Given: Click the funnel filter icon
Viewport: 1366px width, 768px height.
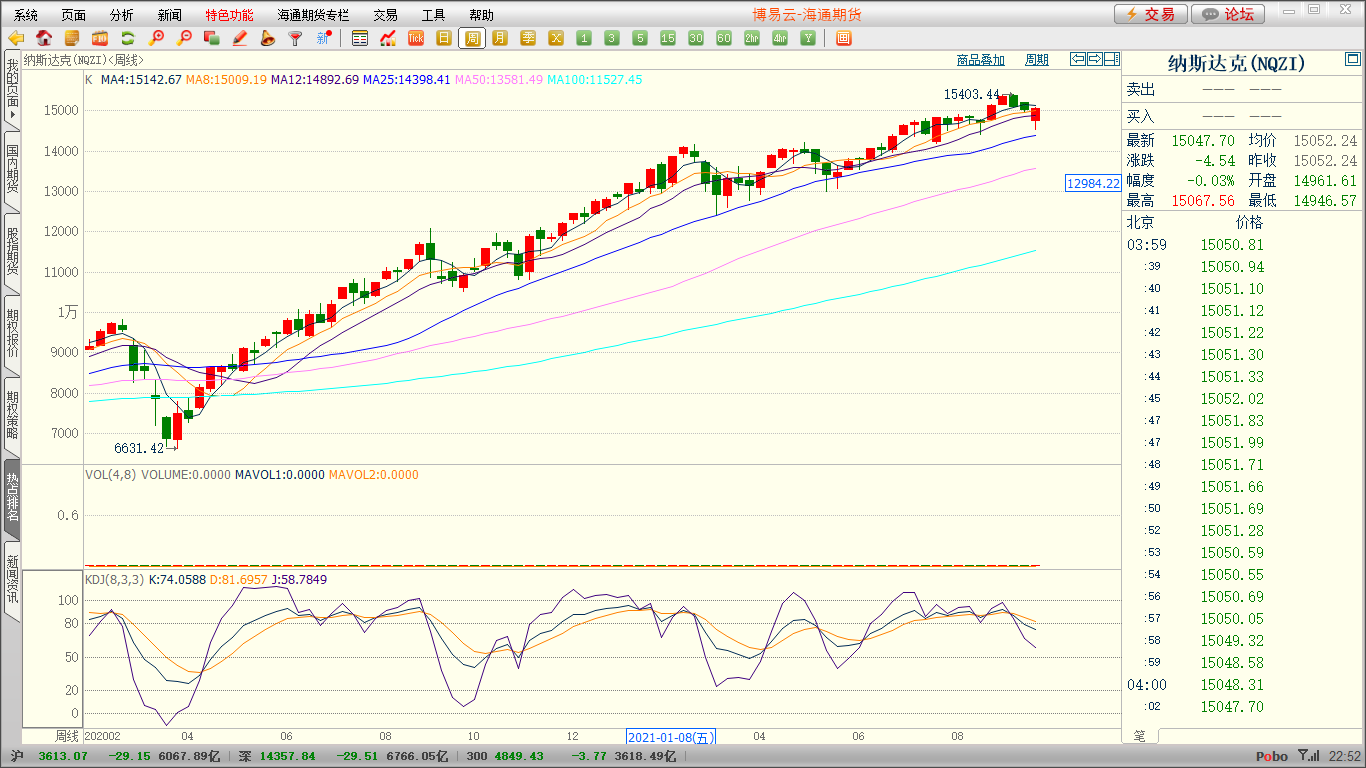Looking at the screenshot, I should (x=296, y=38).
